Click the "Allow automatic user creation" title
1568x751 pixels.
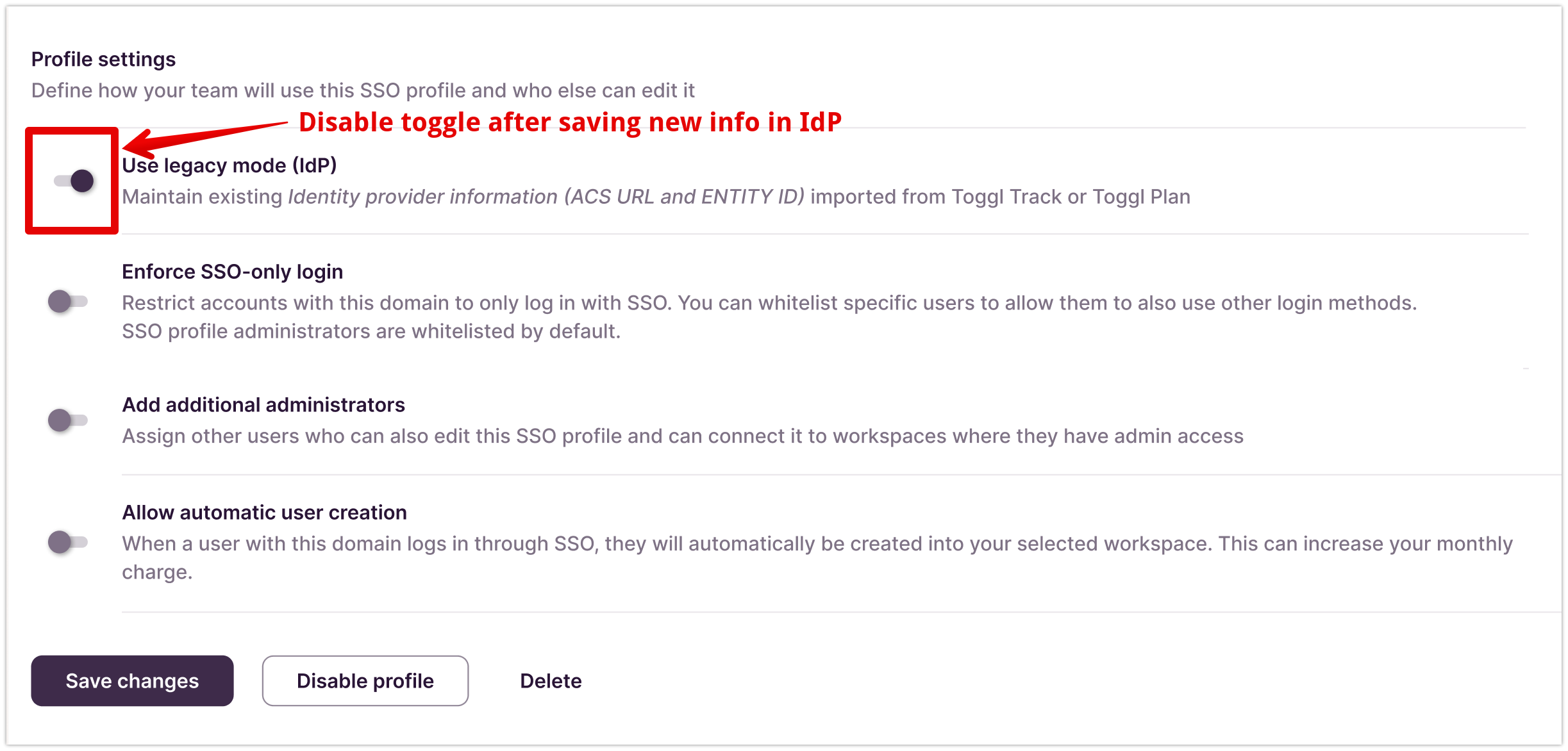pyautogui.click(x=264, y=513)
